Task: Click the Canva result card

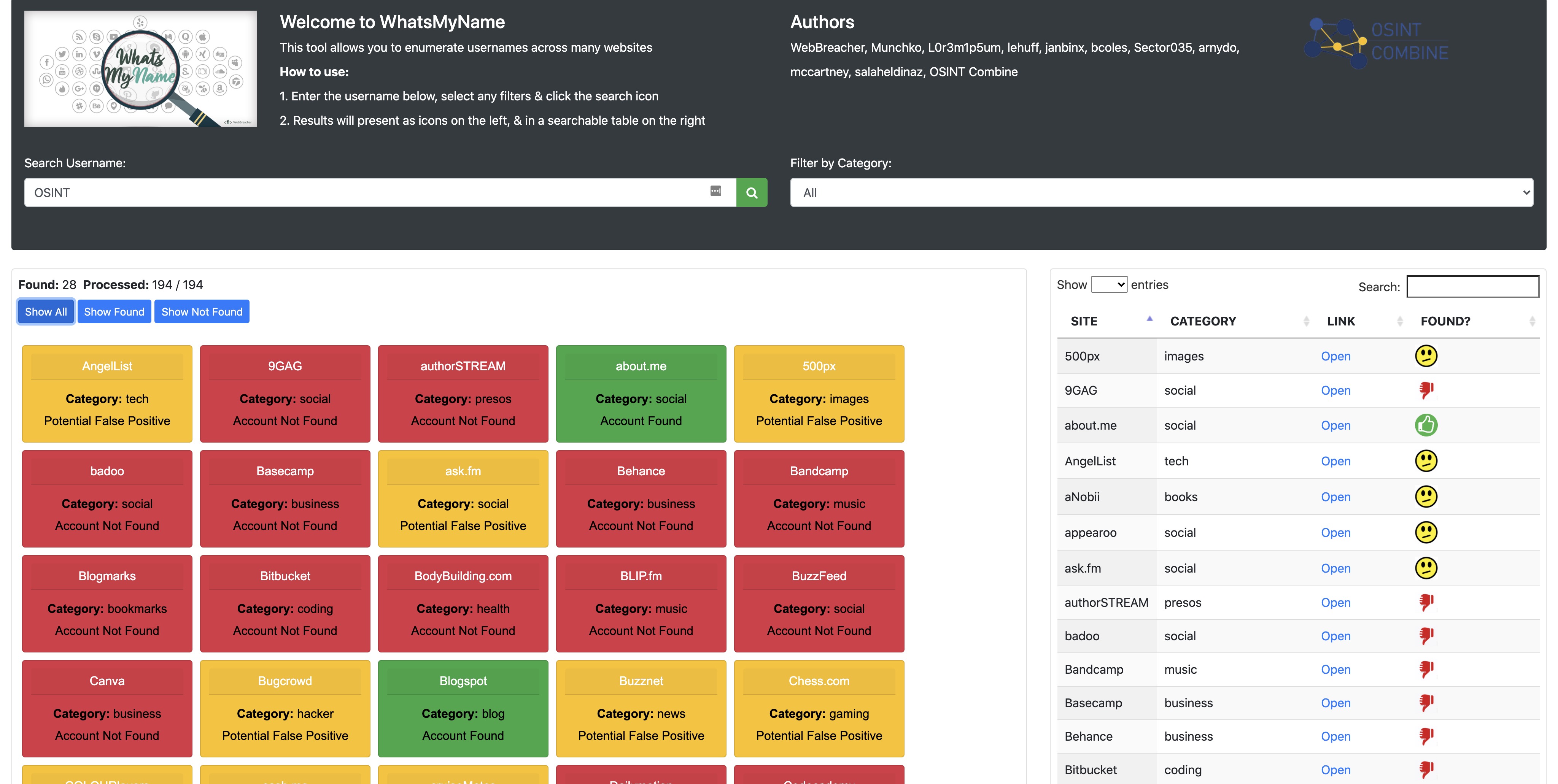Action: click(x=107, y=708)
